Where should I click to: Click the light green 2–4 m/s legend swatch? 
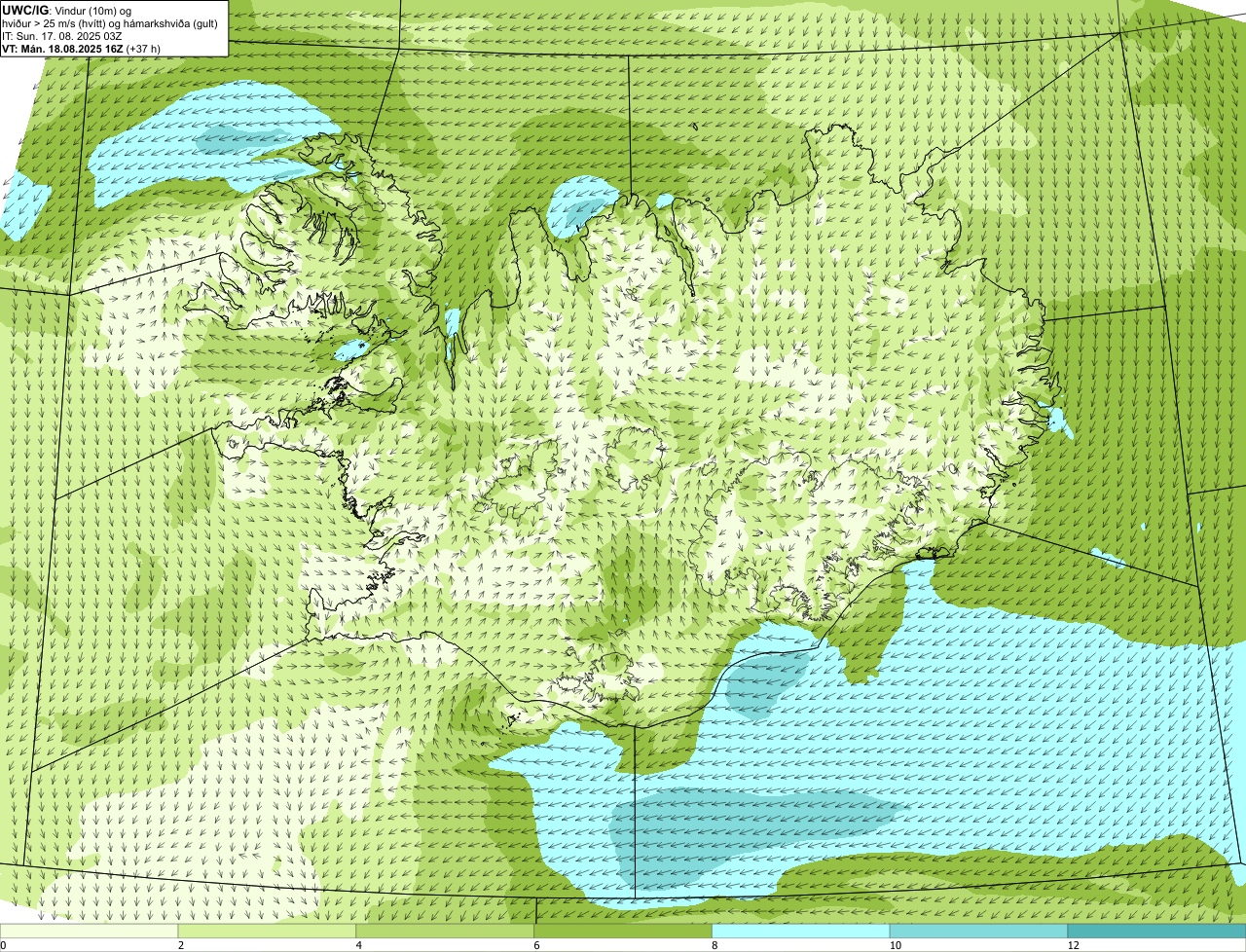click(268, 932)
